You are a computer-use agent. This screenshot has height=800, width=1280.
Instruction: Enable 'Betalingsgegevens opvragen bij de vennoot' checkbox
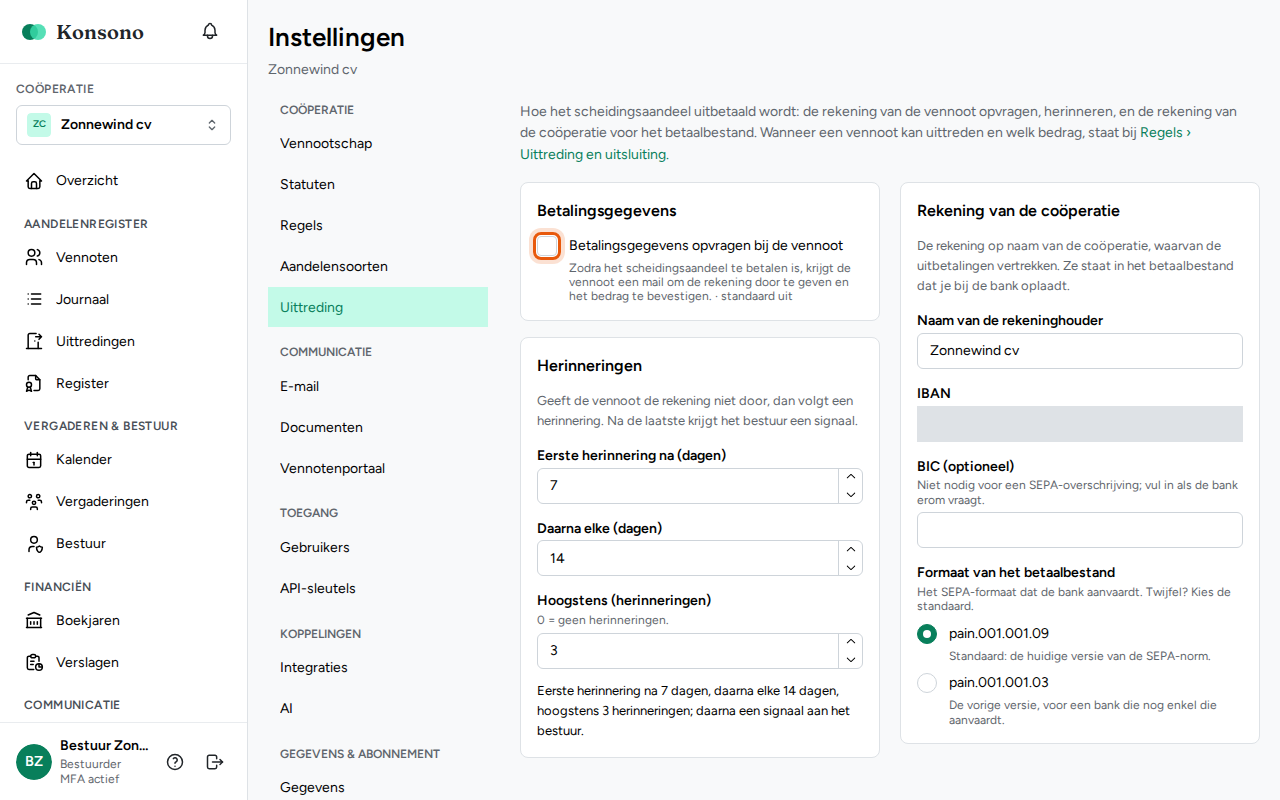coord(547,246)
